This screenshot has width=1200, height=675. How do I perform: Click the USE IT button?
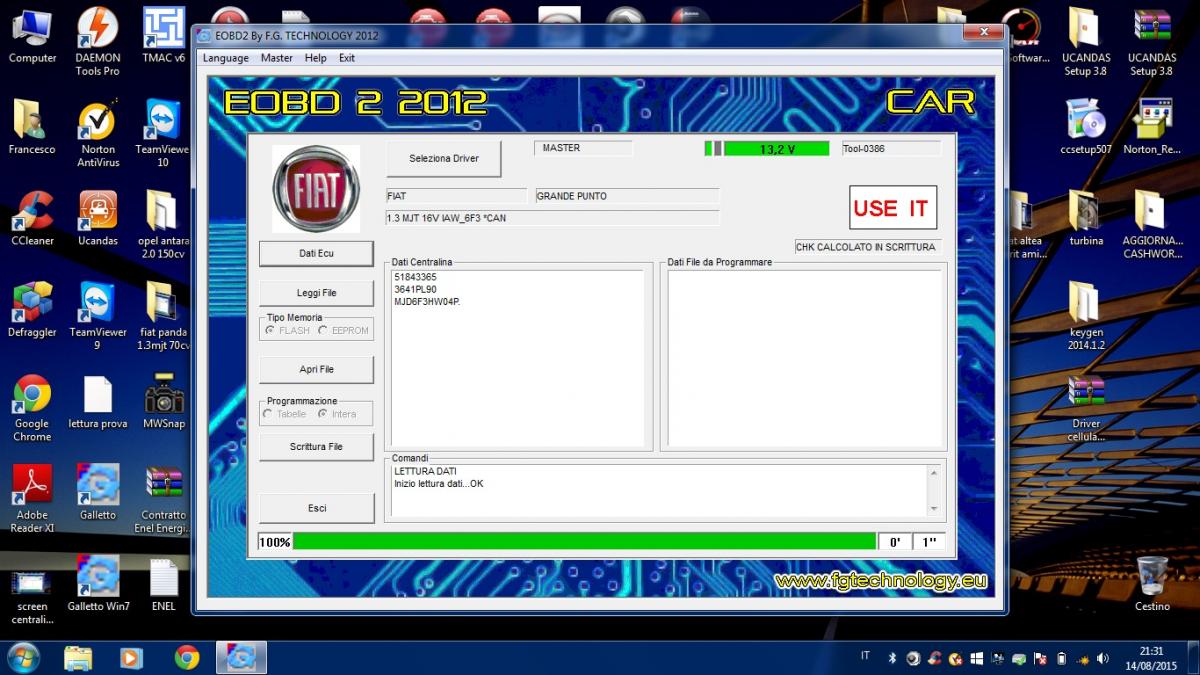(x=893, y=208)
